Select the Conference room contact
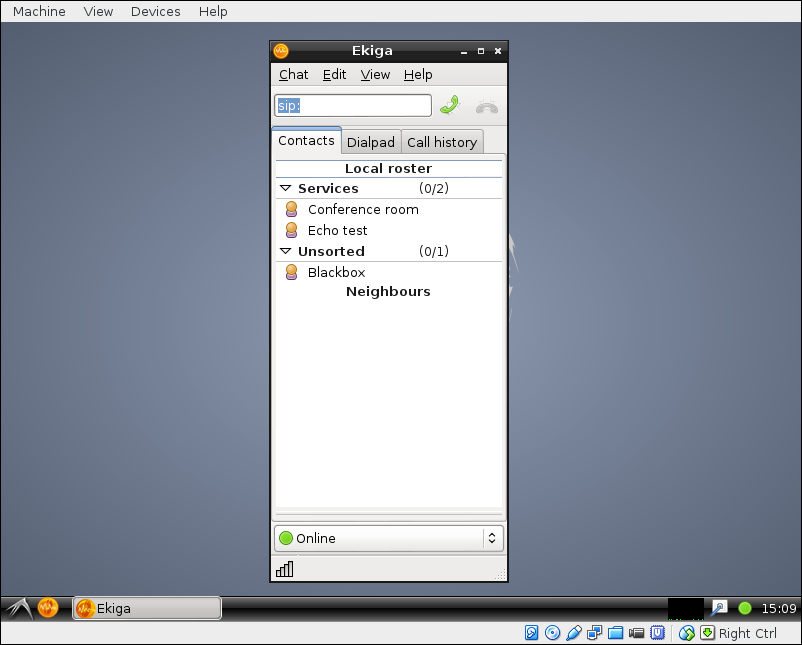The width and height of the screenshot is (802, 645). pyautogui.click(x=389, y=209)
